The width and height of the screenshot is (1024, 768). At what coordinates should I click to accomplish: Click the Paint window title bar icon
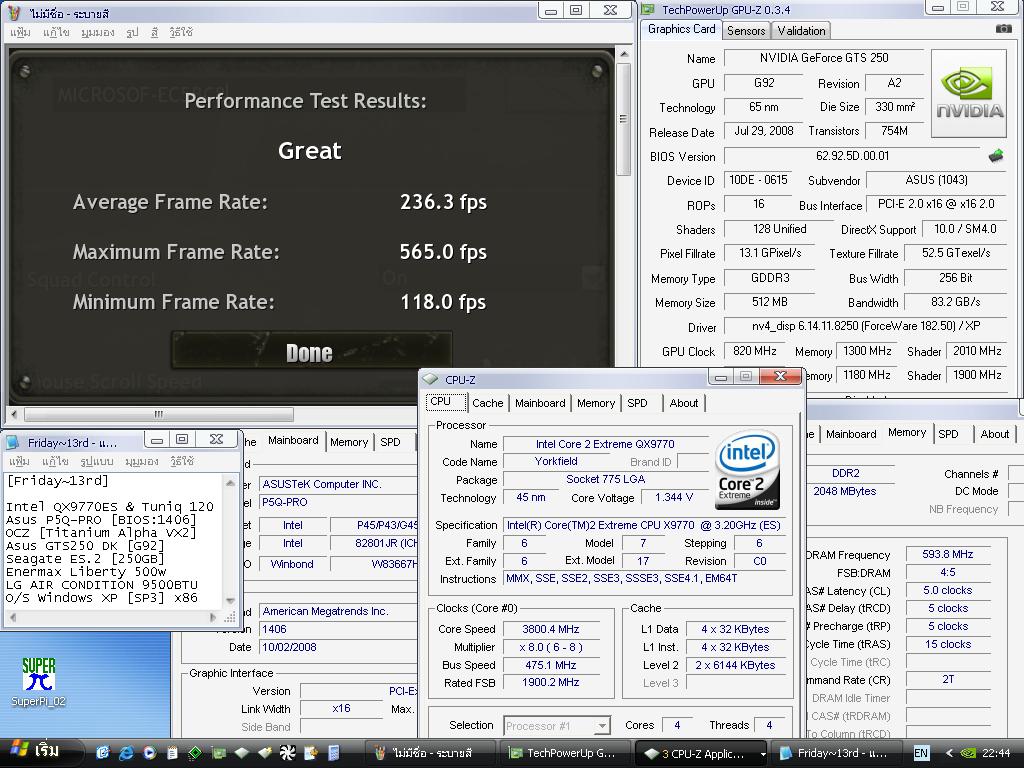(x=16, y=13)
